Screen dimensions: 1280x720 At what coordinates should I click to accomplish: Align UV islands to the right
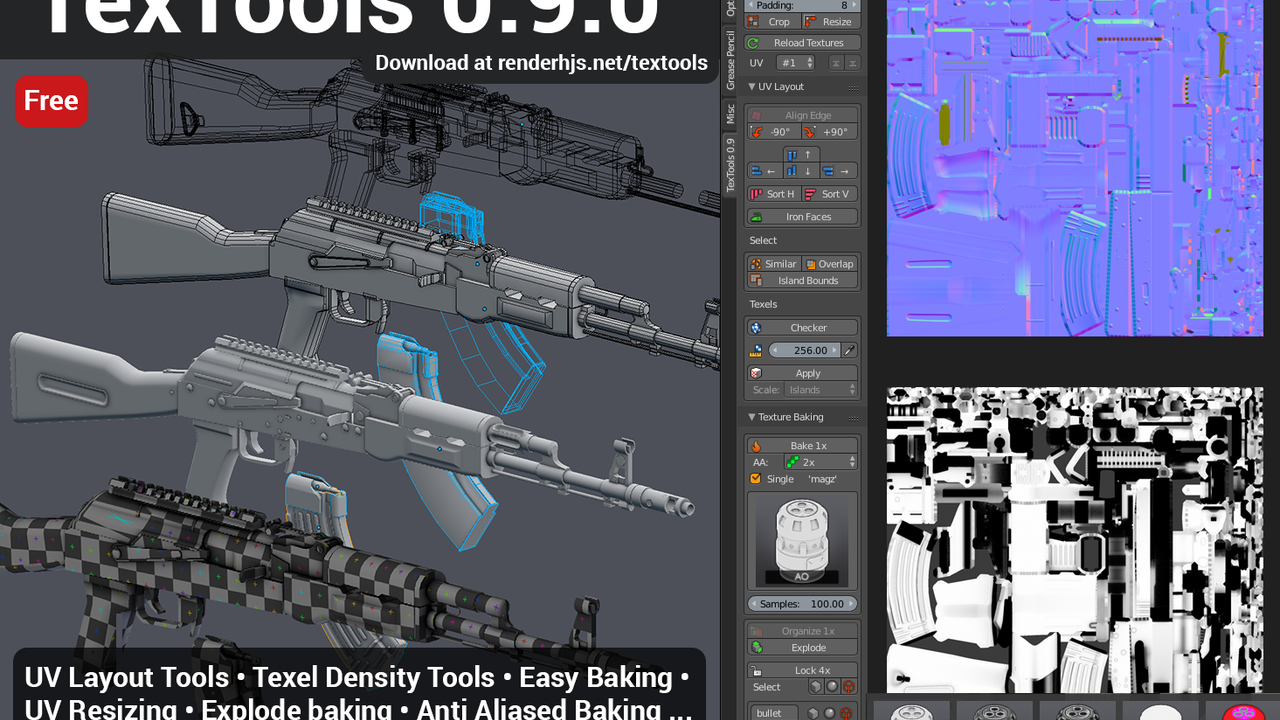click(839, 171)
